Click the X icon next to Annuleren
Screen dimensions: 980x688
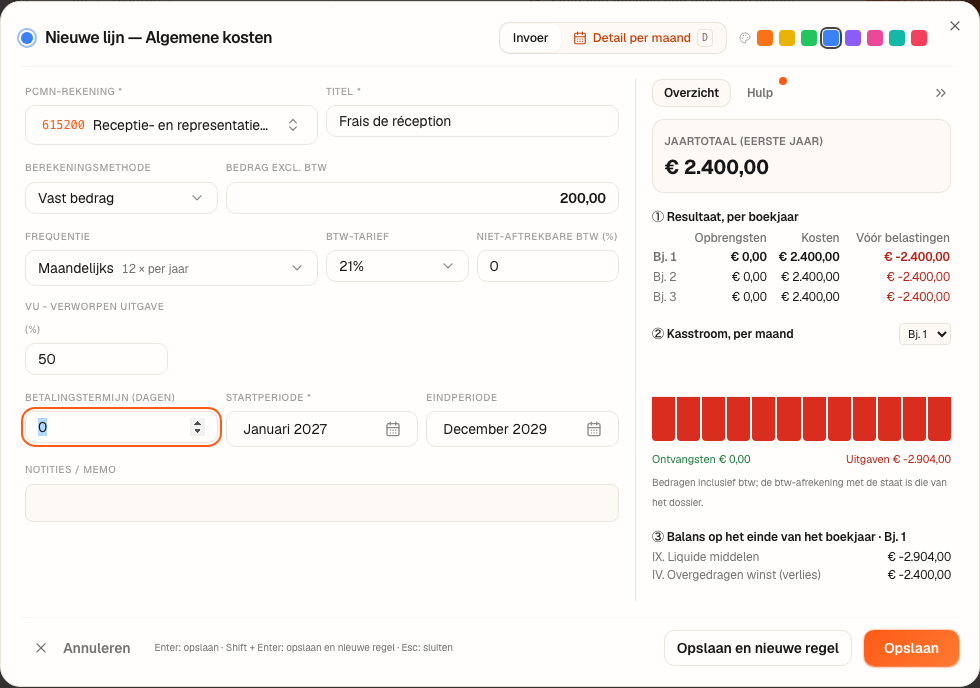click(x=41, y=648)
